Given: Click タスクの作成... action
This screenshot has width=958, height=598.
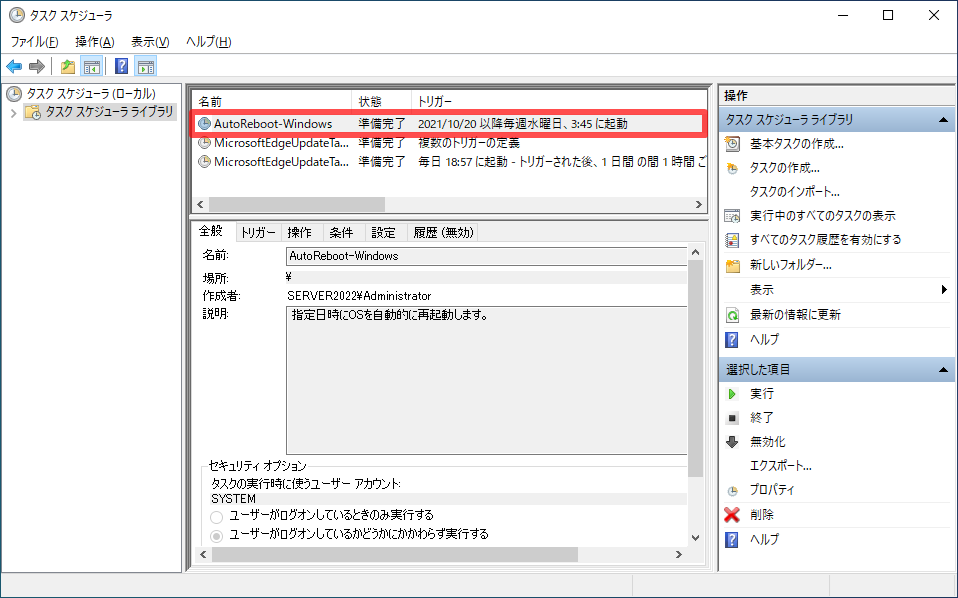Looking at the screenshot, I should click(785, 168).
